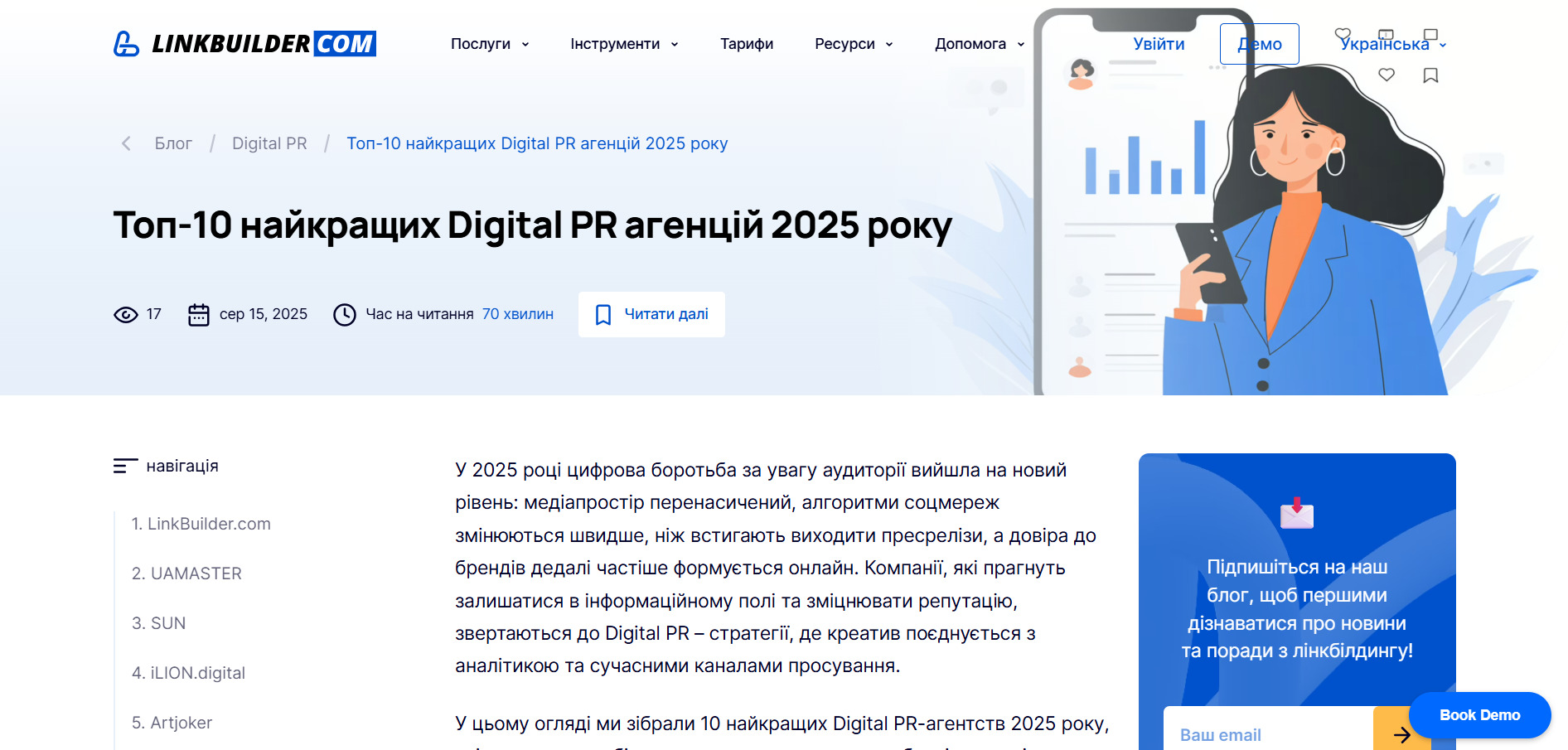
Task: Jump to 3. SUN section
Action: point(159,623)
